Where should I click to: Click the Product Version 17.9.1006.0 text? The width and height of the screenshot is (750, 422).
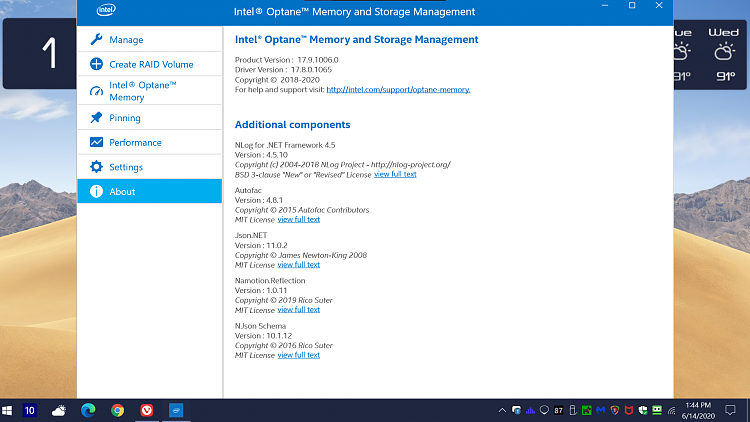pos(287,60)
